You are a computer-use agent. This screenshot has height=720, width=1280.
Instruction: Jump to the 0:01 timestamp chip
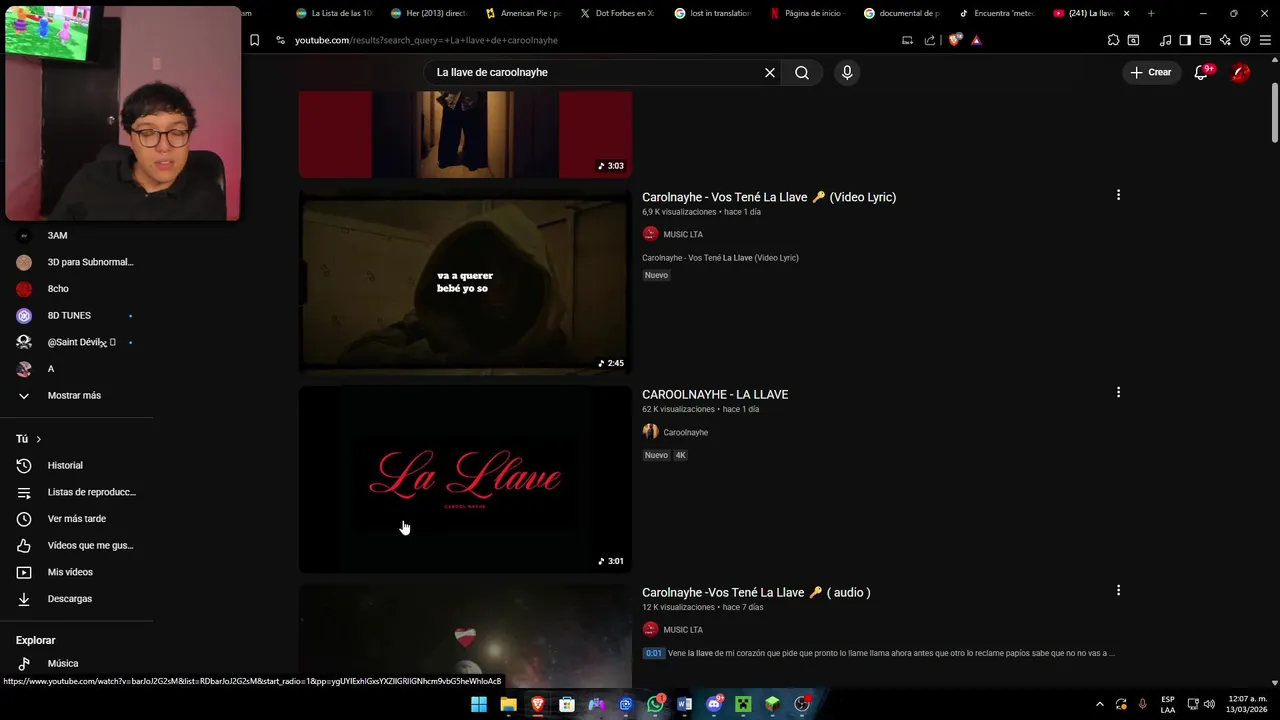point(653,653)
